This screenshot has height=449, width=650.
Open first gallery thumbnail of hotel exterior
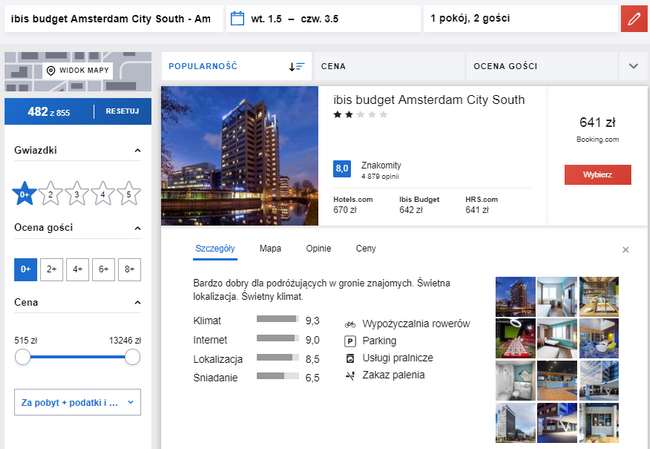[515, 297]
